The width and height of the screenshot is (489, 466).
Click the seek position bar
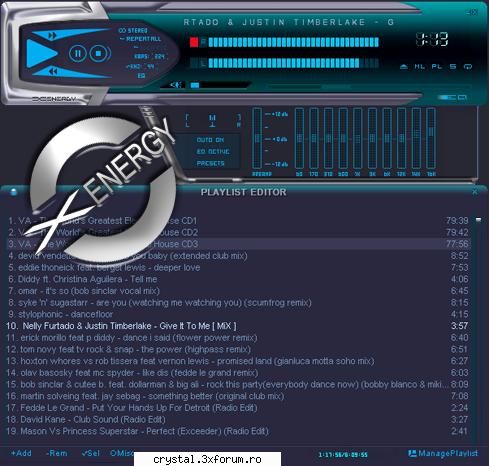point(370,87)
